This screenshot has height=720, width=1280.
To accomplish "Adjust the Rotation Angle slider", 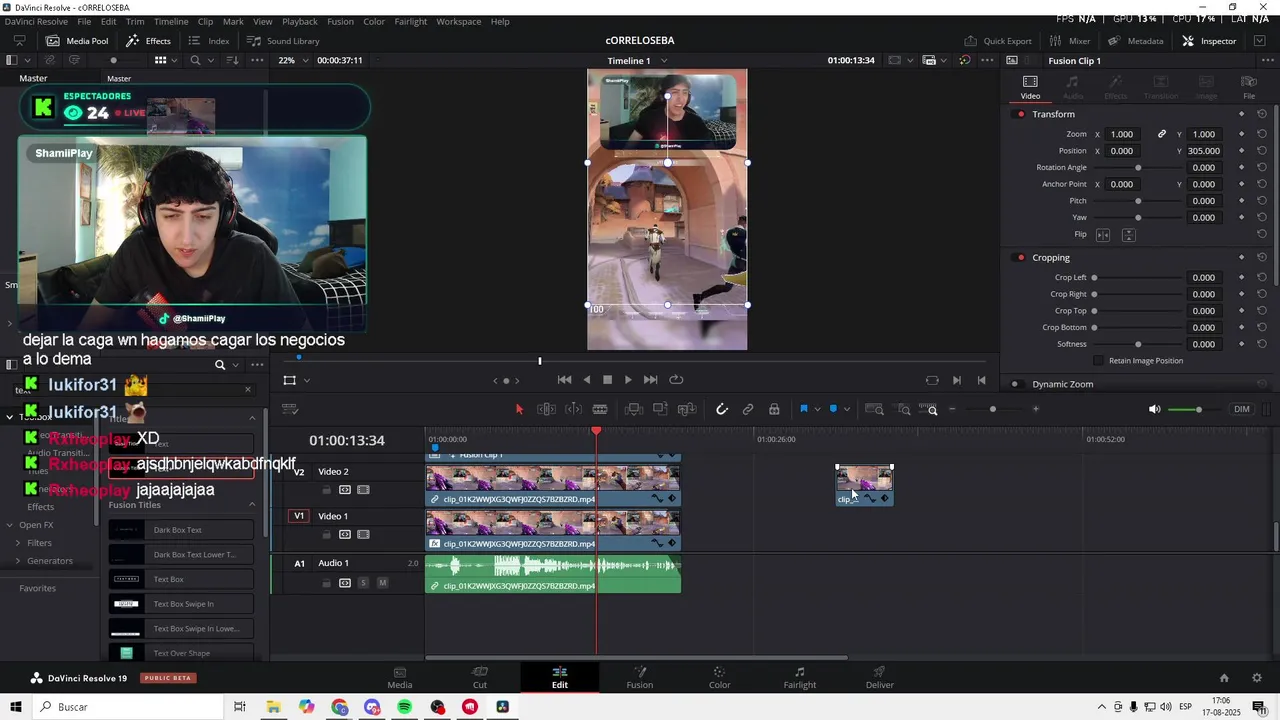I will pyautogui.click(x=1138, y=168).
